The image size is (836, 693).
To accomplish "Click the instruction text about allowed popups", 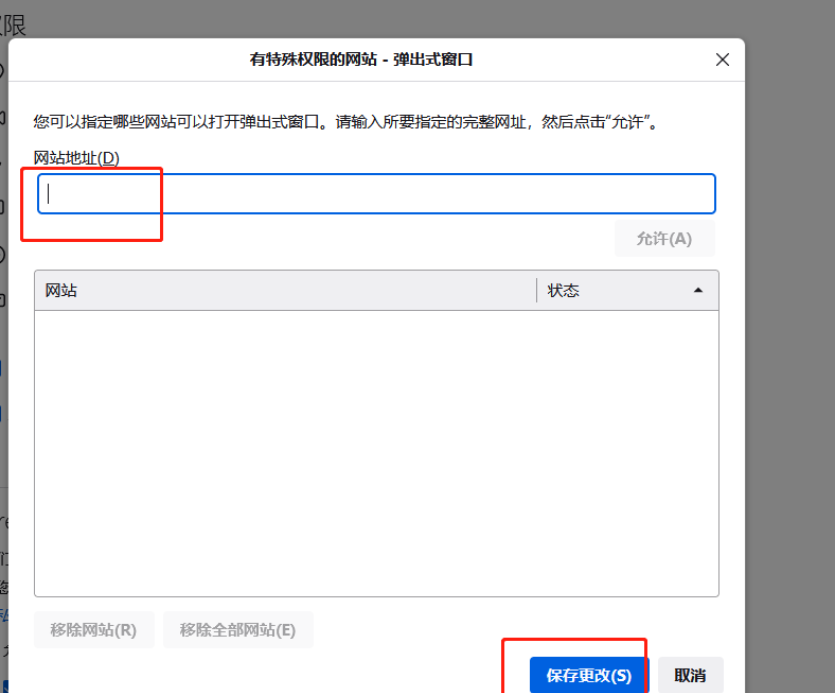I will point(350,122).
